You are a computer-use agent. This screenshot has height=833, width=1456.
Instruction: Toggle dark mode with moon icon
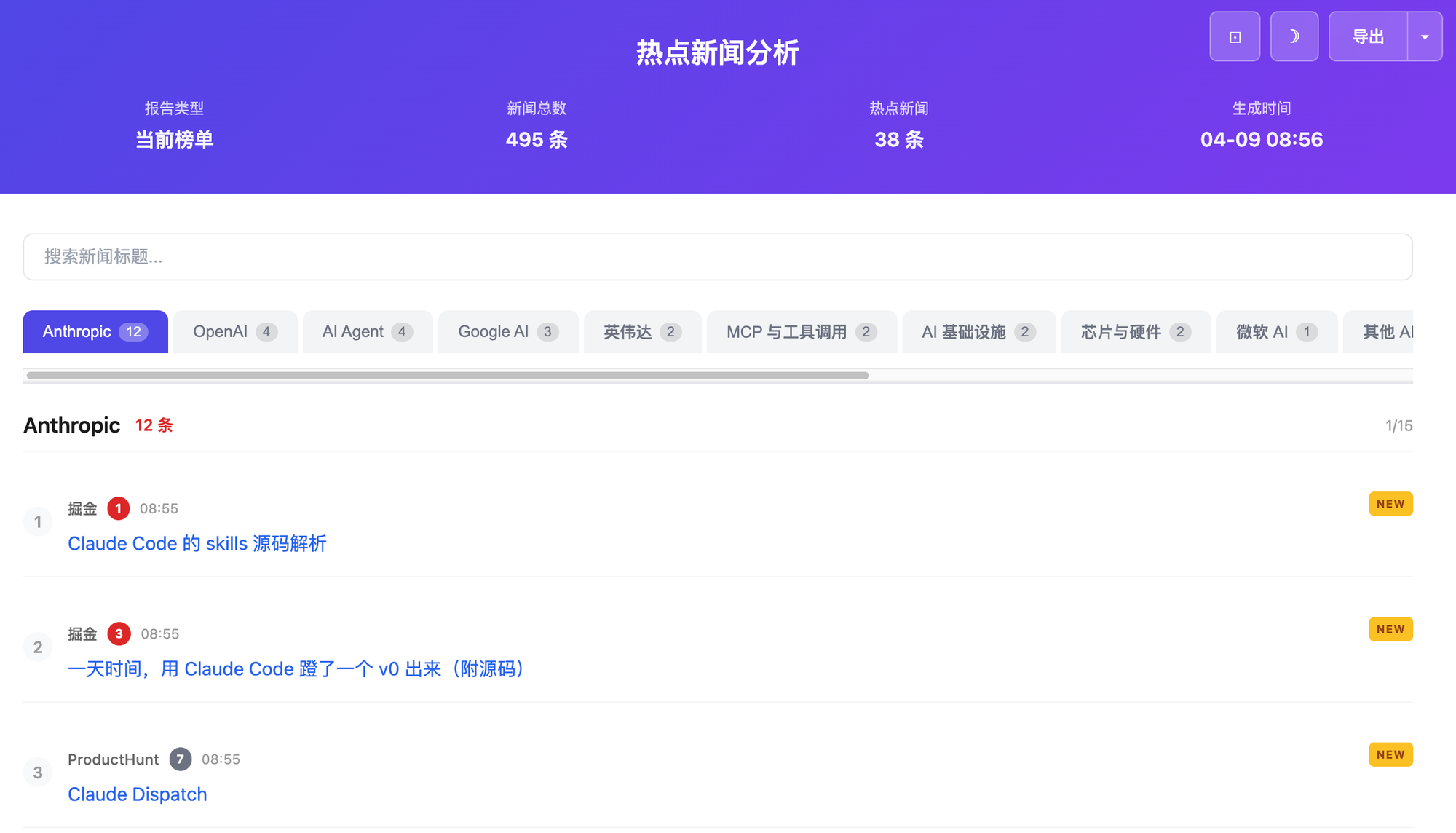point(1294,36)
